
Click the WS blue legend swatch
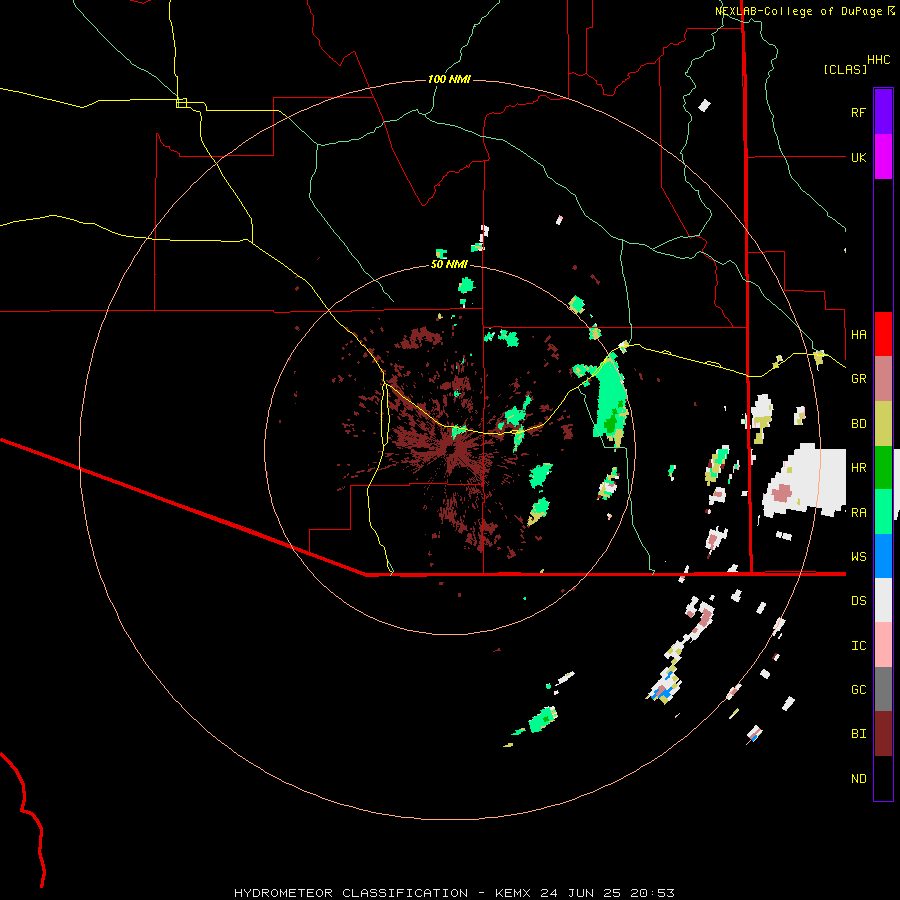(883, 556)
